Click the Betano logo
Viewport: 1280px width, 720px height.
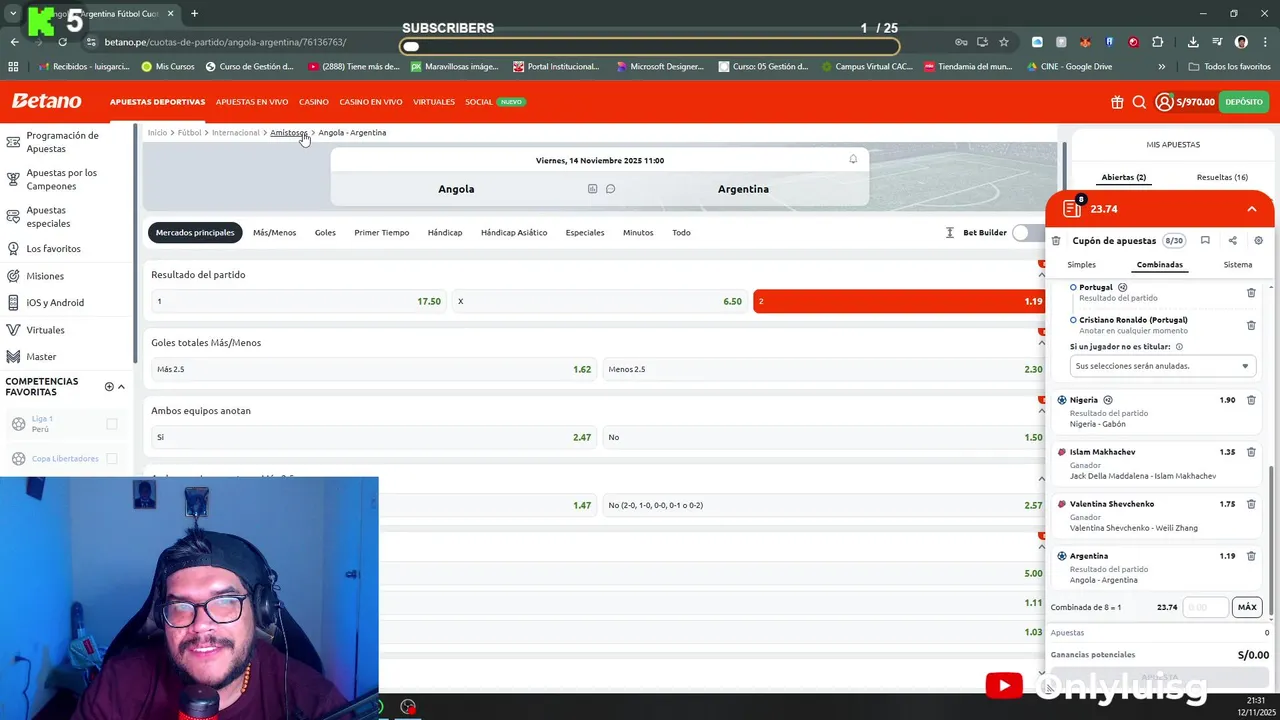tap(46, 101)
